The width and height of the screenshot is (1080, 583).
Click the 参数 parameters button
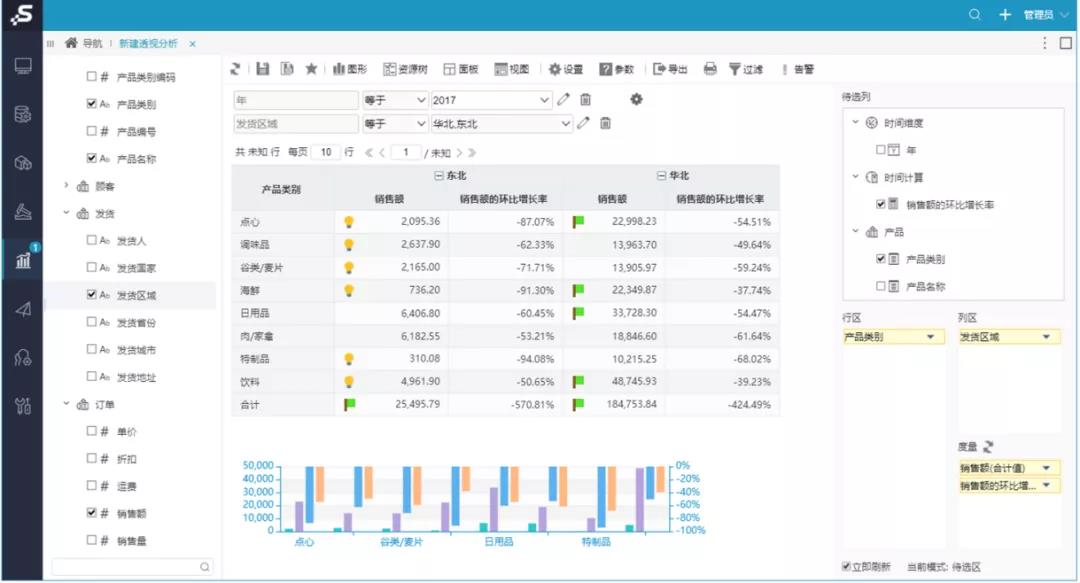(616, 69)
